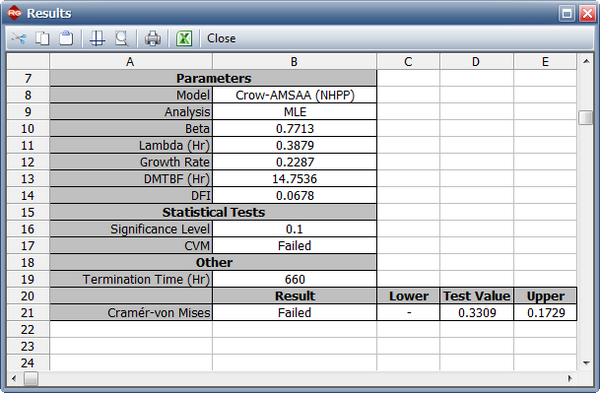Select row 7 header
Viewport: 600px width, 393px height.
click(28, 78)
